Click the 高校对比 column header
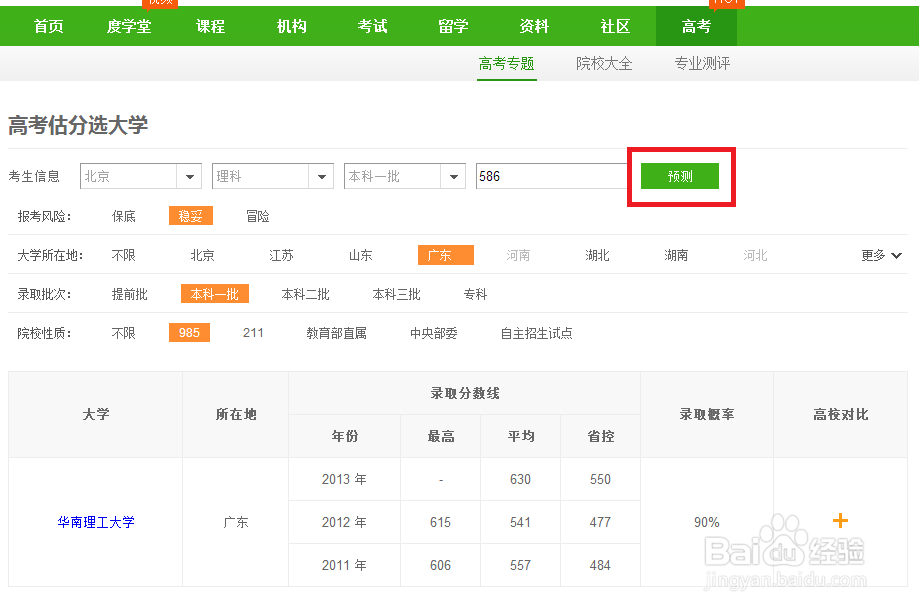Screen dimensions: 919x612 (x=840, y=414)
